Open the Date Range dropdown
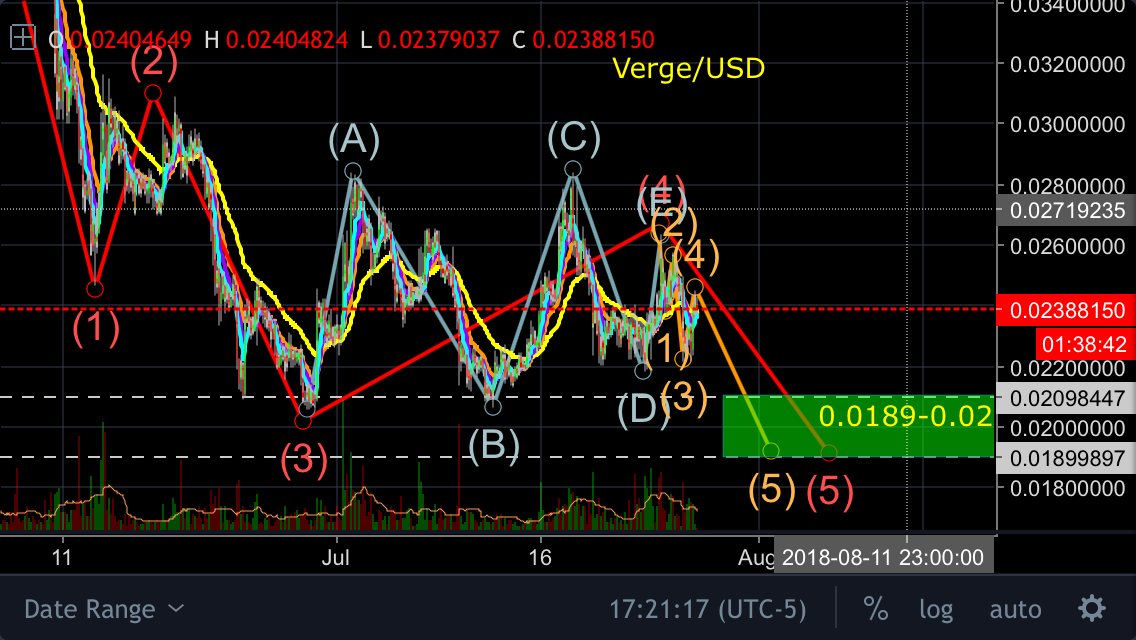Viewport: 1136px width, 640px height. [104, 609]
